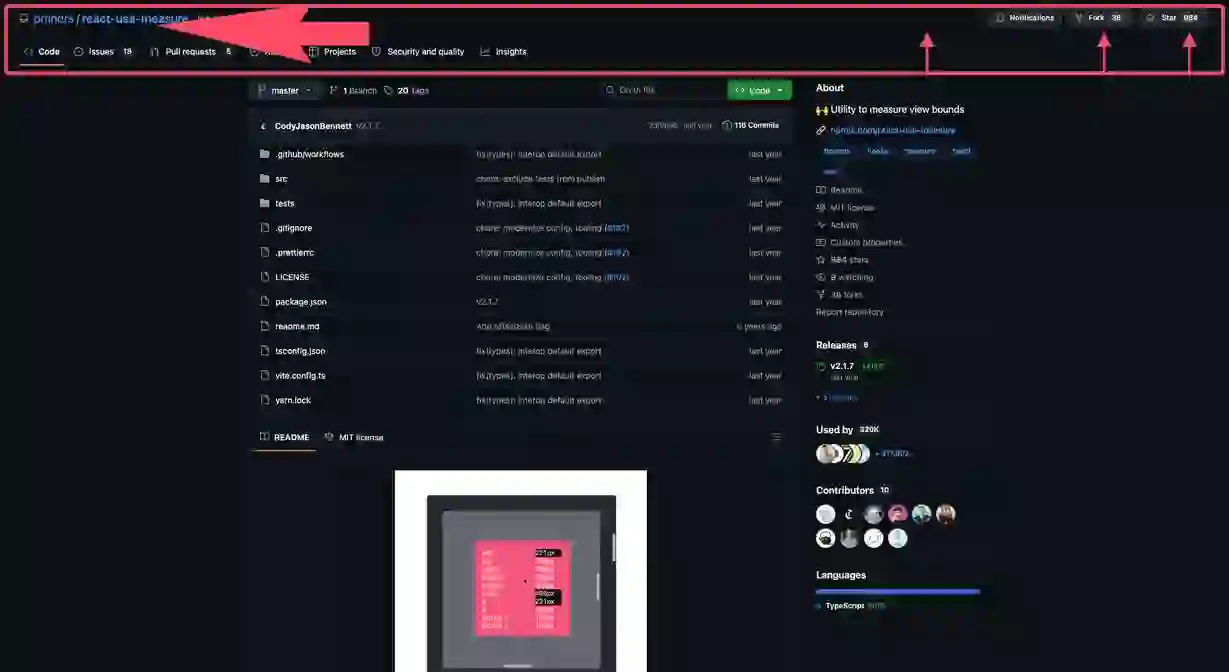Screen dimensions: 1229x672
Task: Click the Code tab icon
Action: pos(29,52)
